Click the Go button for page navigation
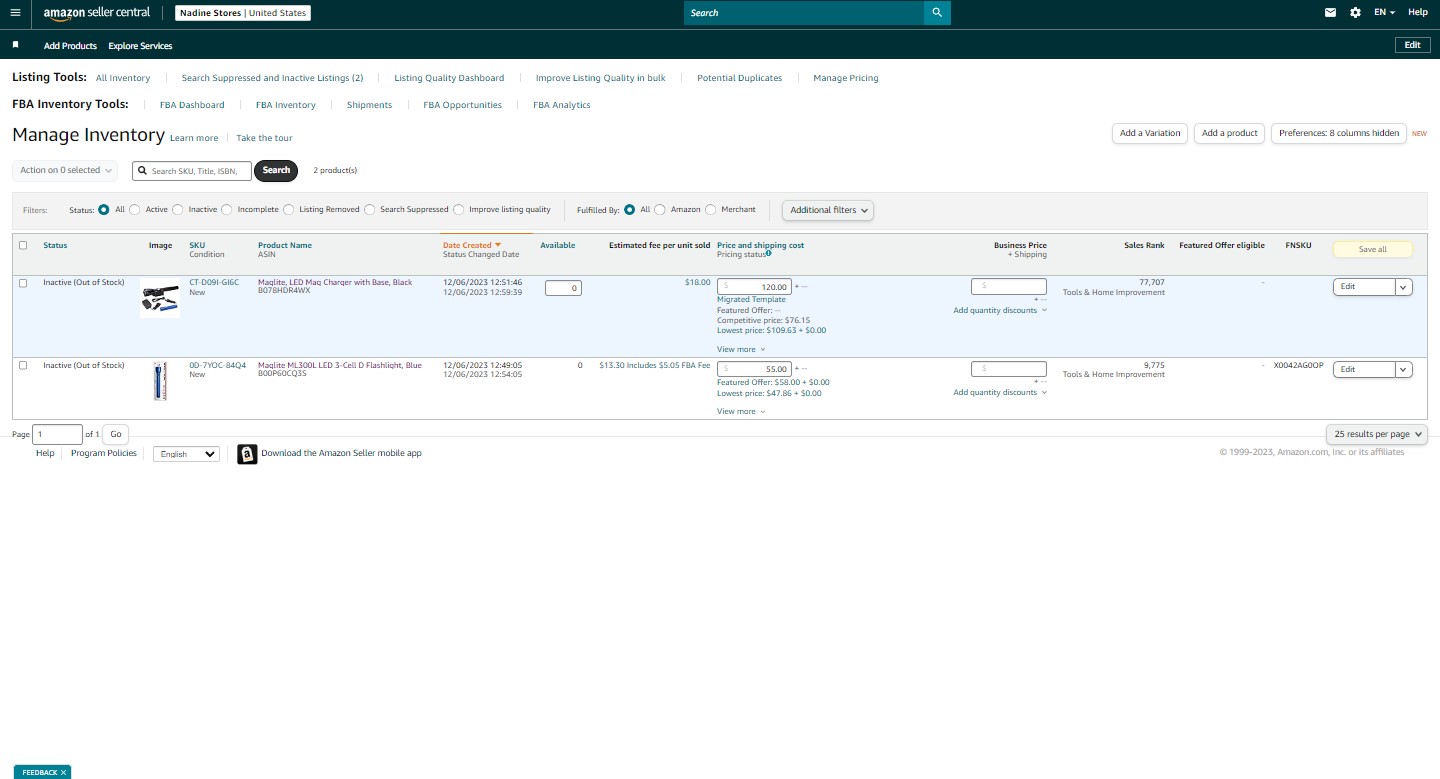The image size is (1440, 779). 116,434
